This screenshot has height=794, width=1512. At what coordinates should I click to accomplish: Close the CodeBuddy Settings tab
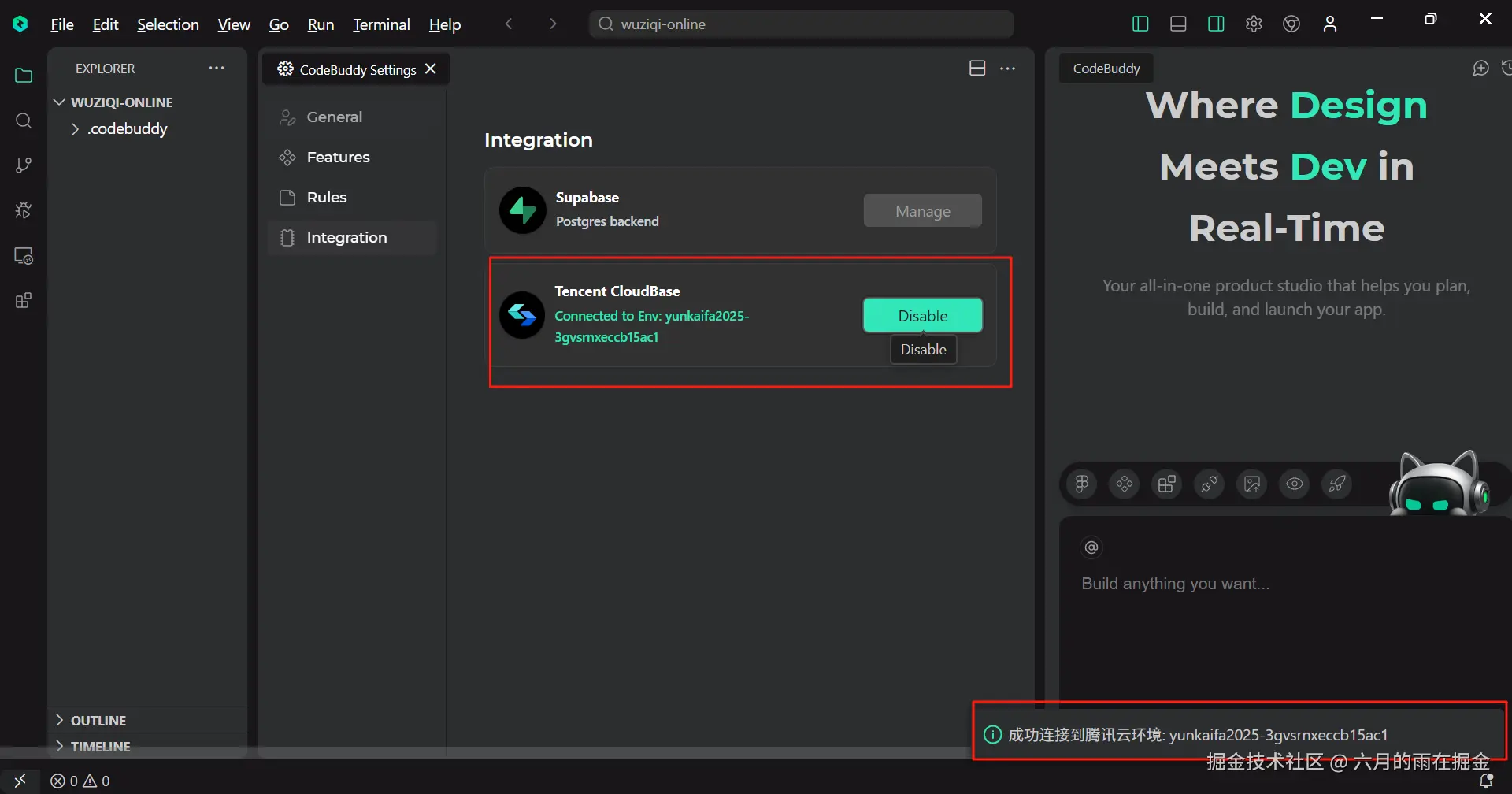click(431, 69)
